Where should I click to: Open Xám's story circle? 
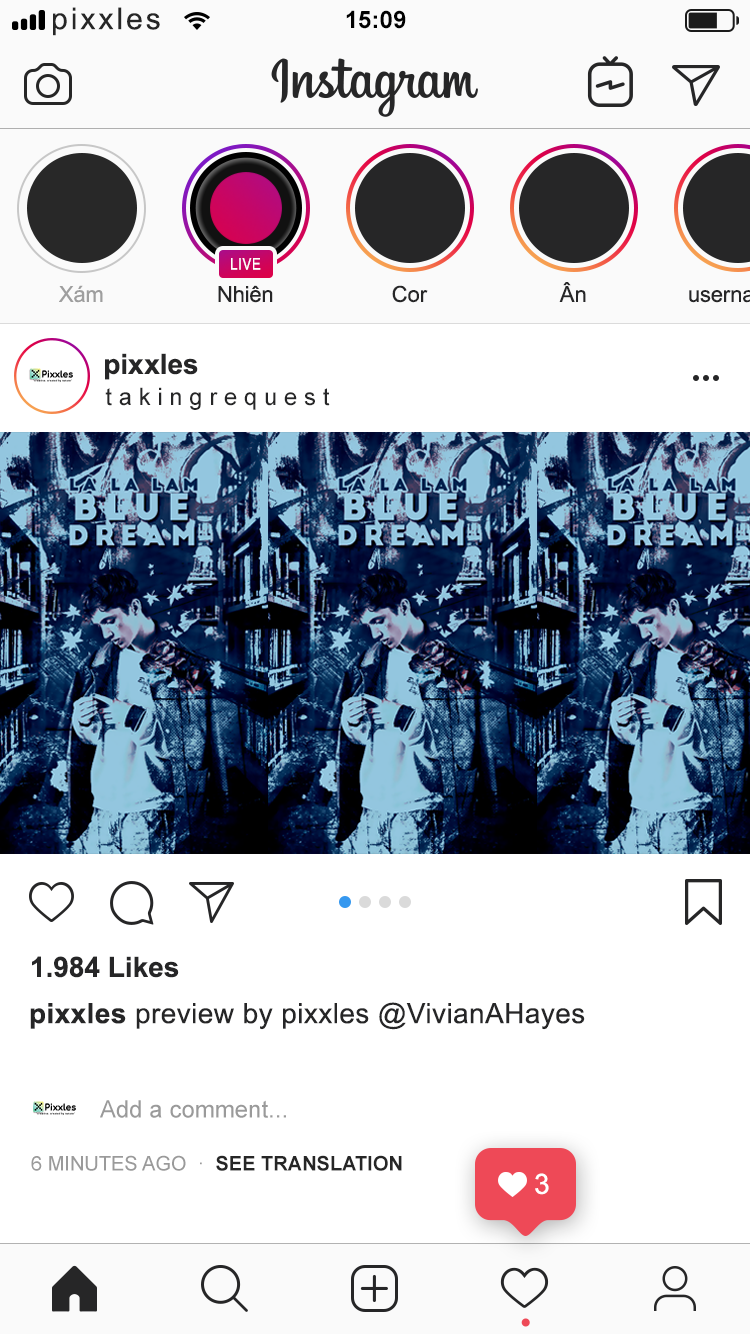pyautogui.click(x=82, y=208)
